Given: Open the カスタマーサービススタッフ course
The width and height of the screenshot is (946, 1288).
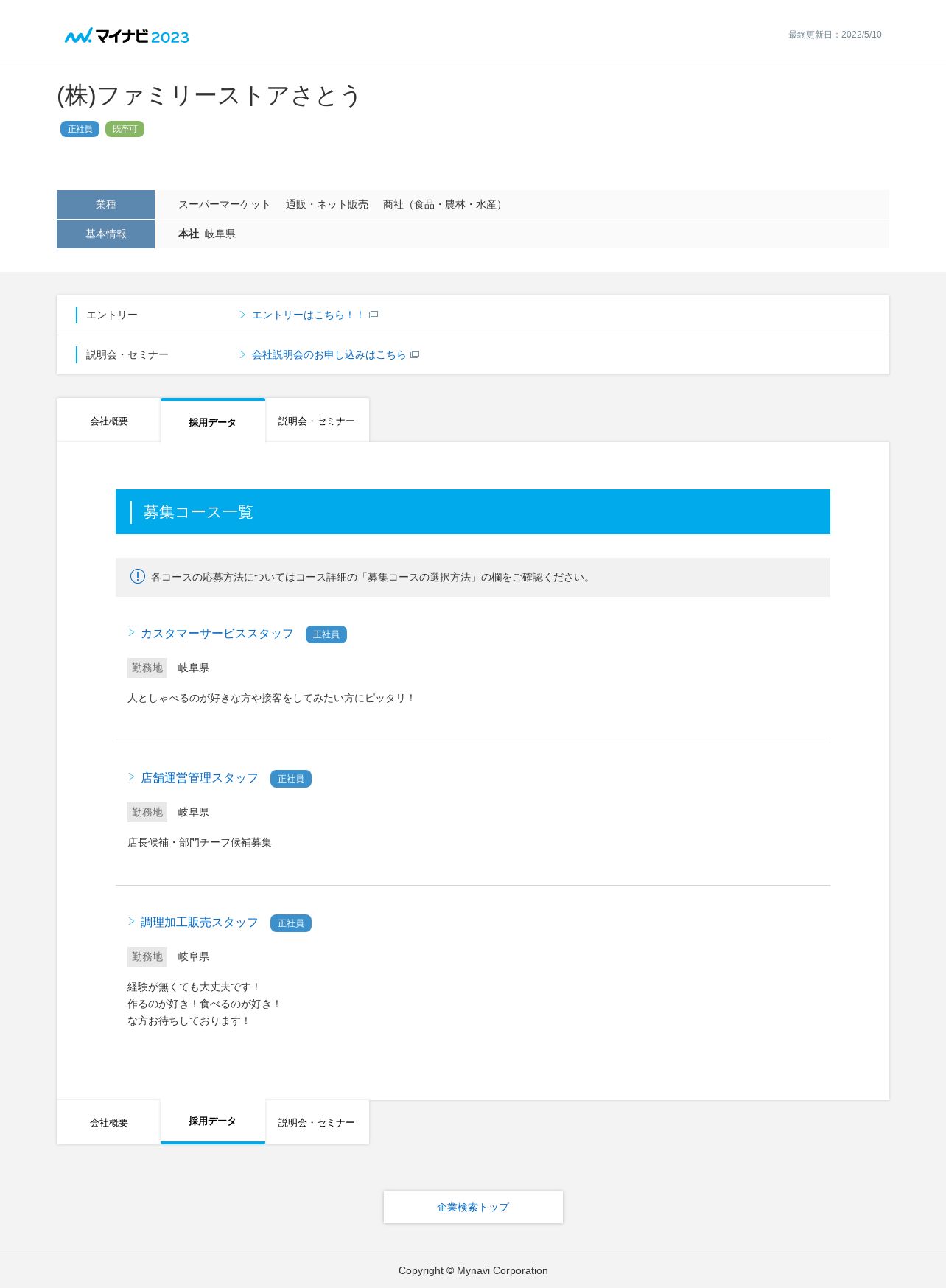Looking at the screenshot, I should 217,634.
